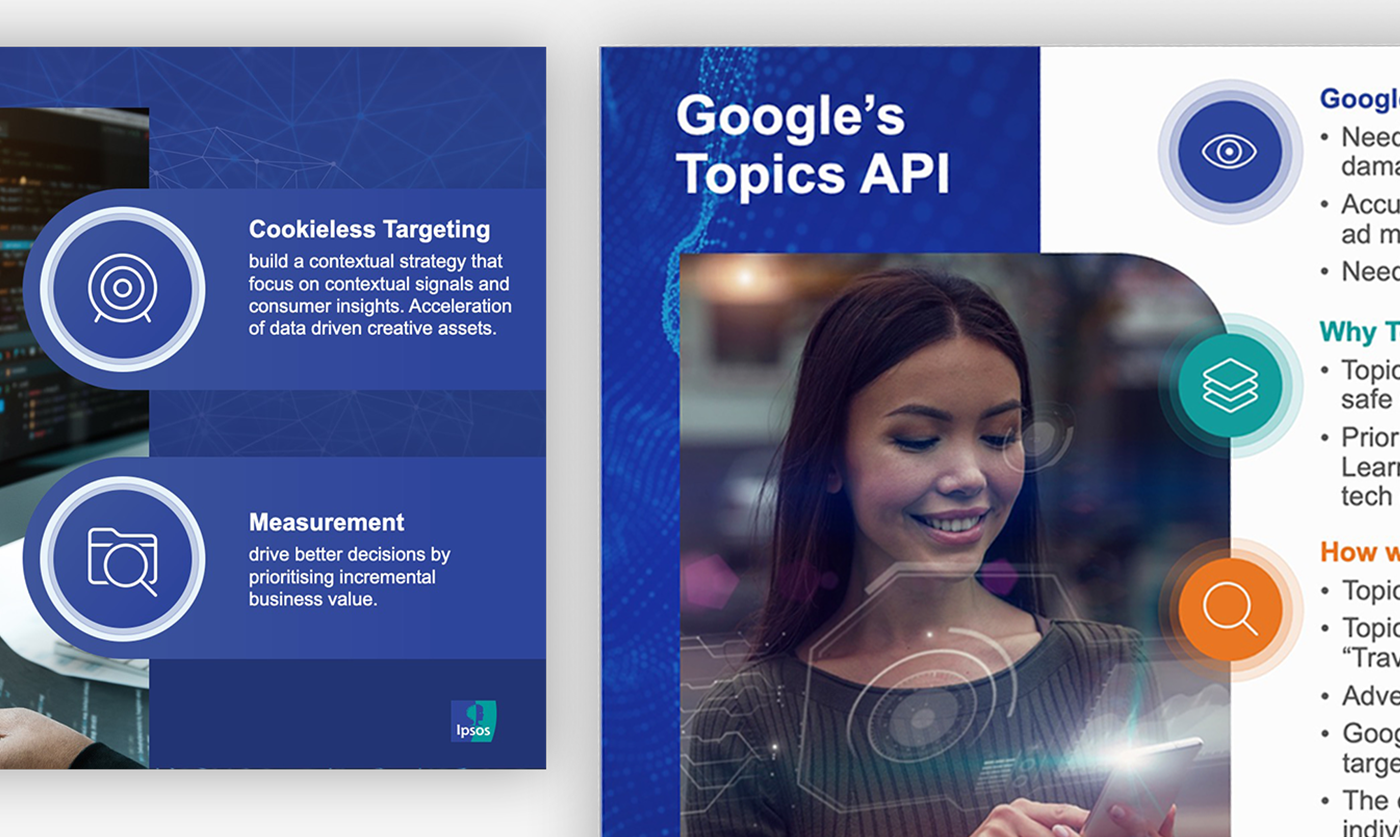This screenshot has width=1400, height=837.
Task: Click the teal stacked layers icon
Action: 1230,386
